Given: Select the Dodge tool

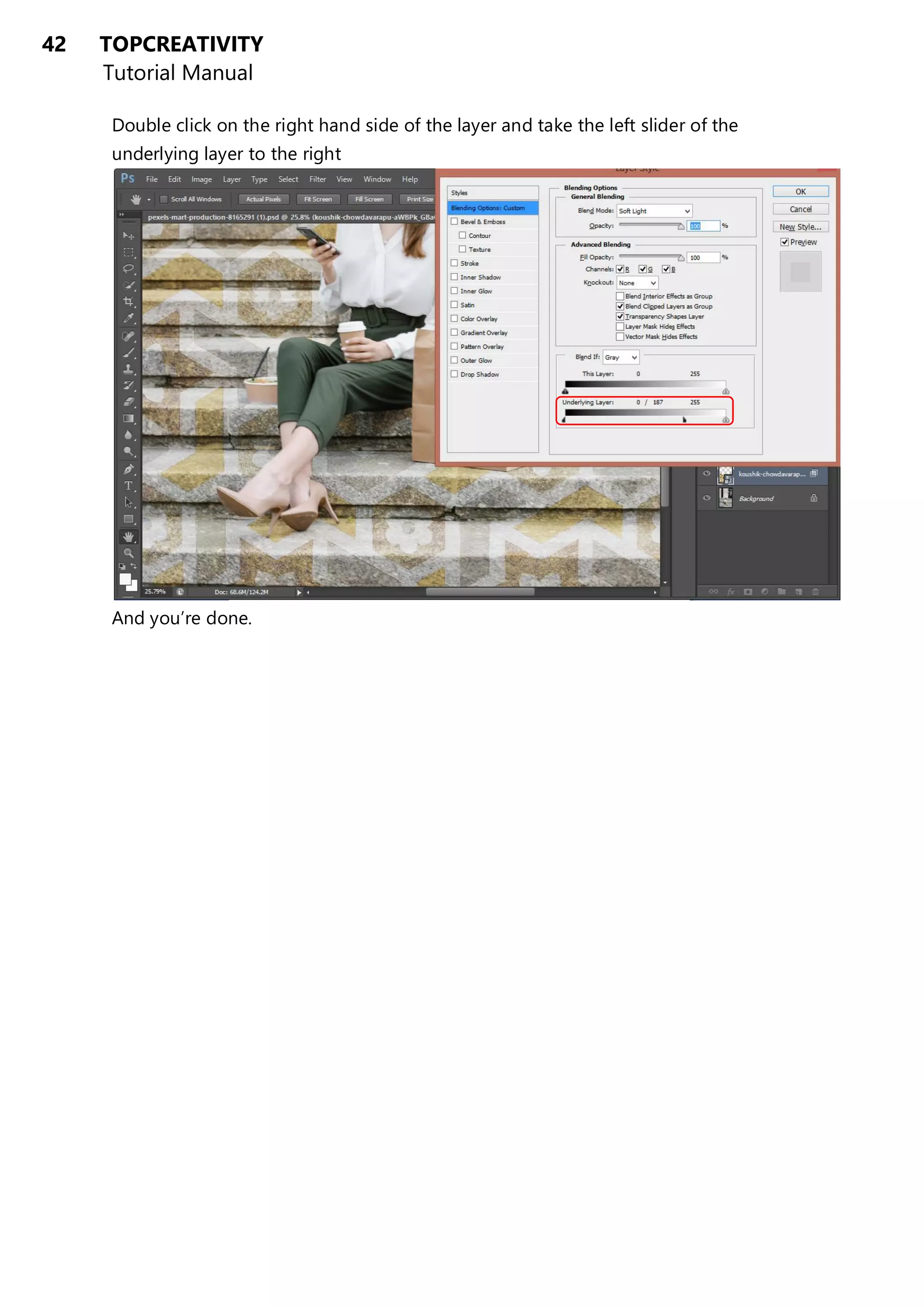Looking at the screenshot, I should click(129, 452).
